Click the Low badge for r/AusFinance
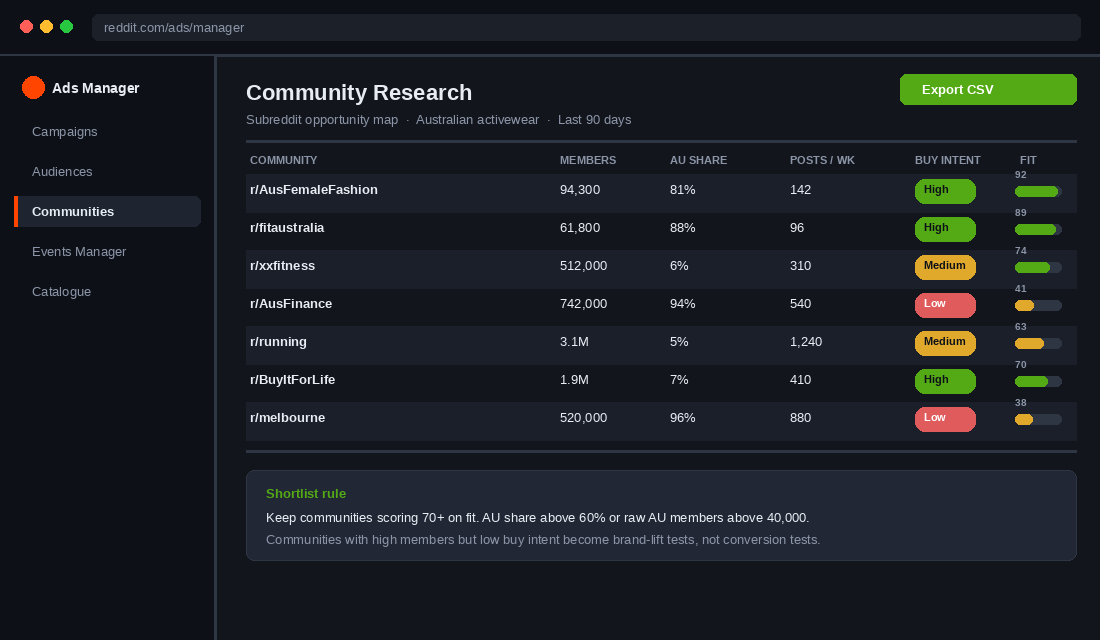The width and height of the screenshot is (1100, 640). tap(945, 305)
